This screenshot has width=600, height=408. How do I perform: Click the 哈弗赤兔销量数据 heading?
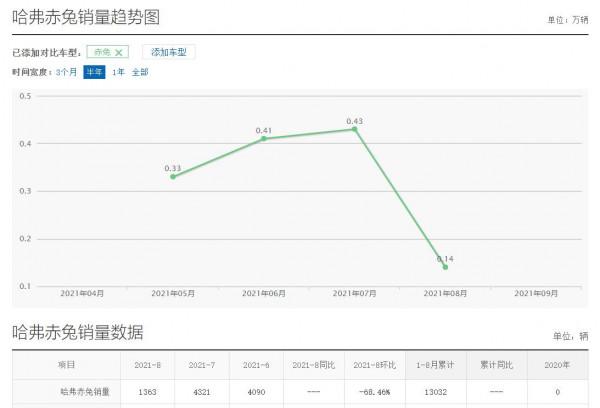pyautogui.click(x=78, y=332)
